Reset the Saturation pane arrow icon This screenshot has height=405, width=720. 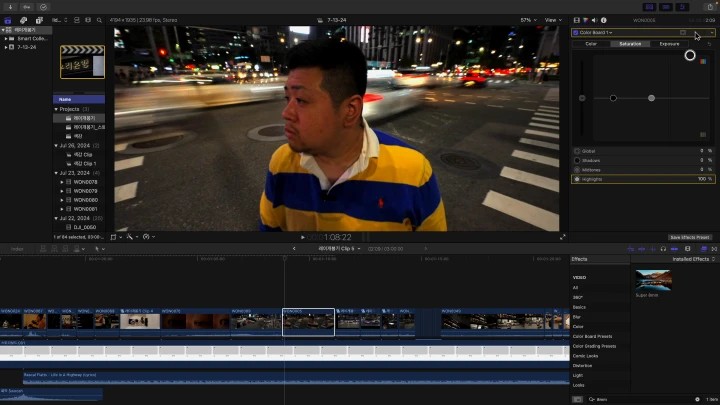[x=709, y=44]
